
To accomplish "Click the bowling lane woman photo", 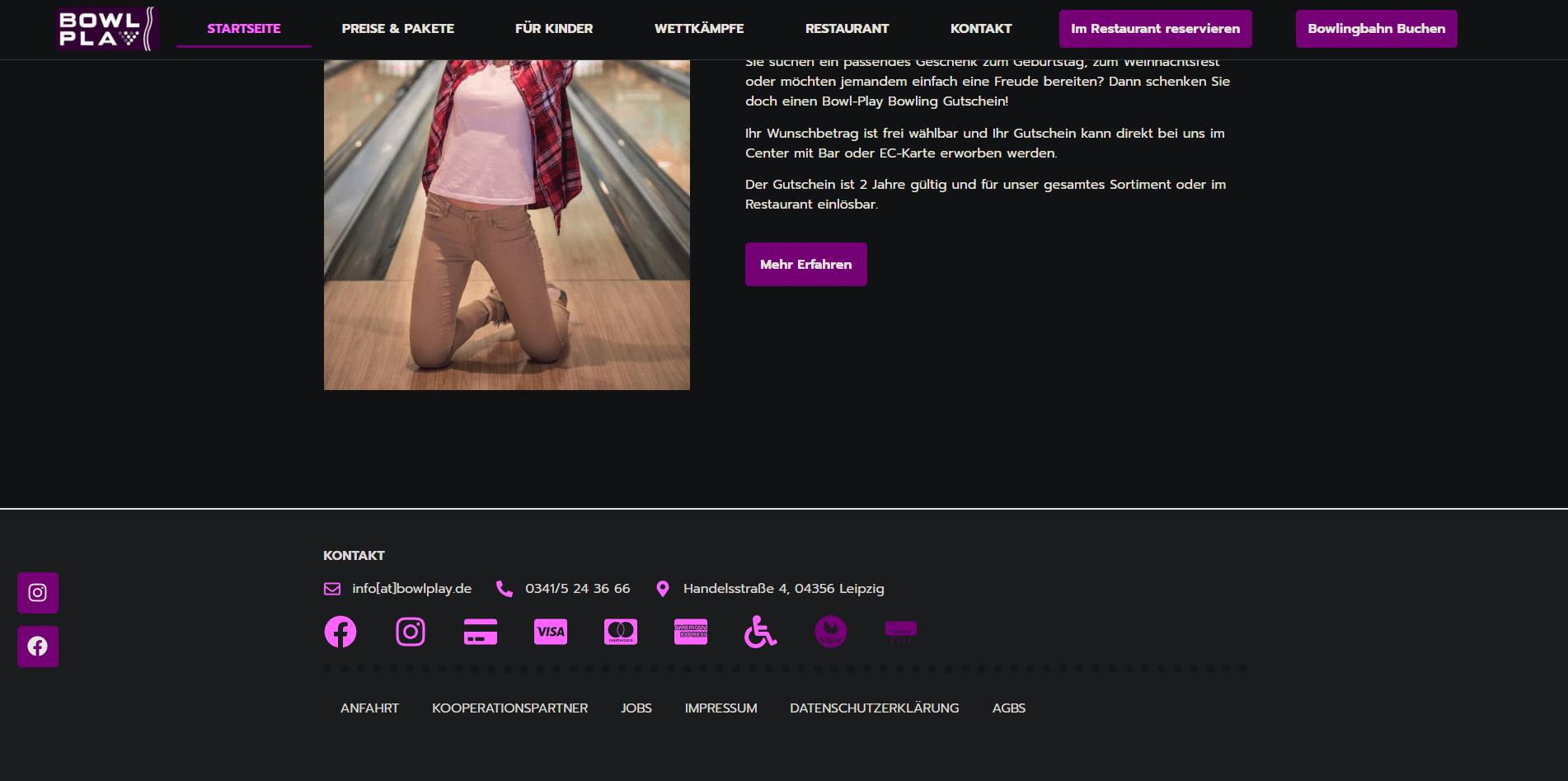I will pos(507,225).
